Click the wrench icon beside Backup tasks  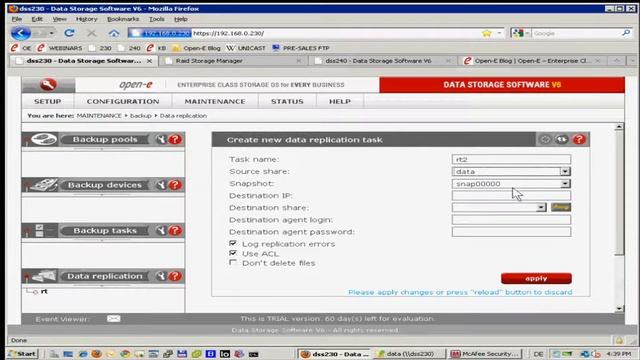pos(161,231)
